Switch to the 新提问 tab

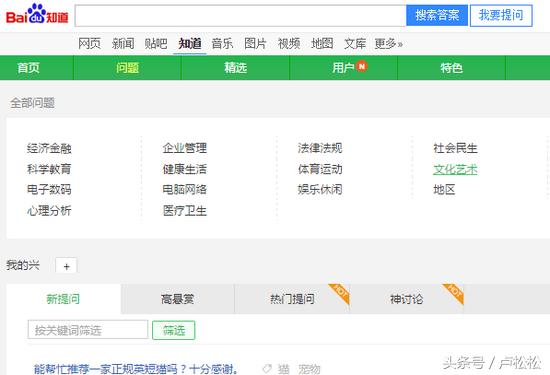coord(63,299)
